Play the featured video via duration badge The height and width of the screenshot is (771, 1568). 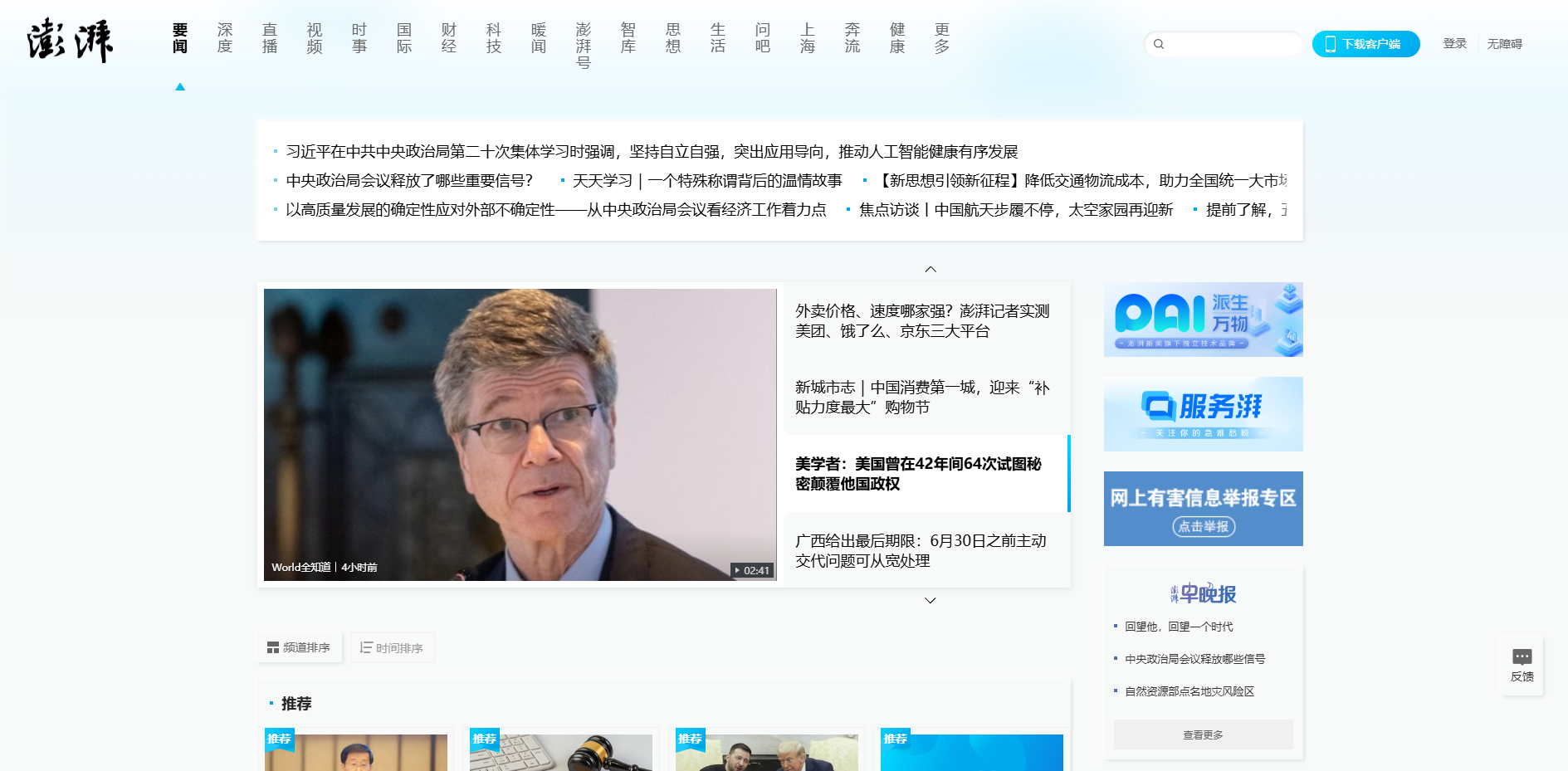[x=752, y=570]
